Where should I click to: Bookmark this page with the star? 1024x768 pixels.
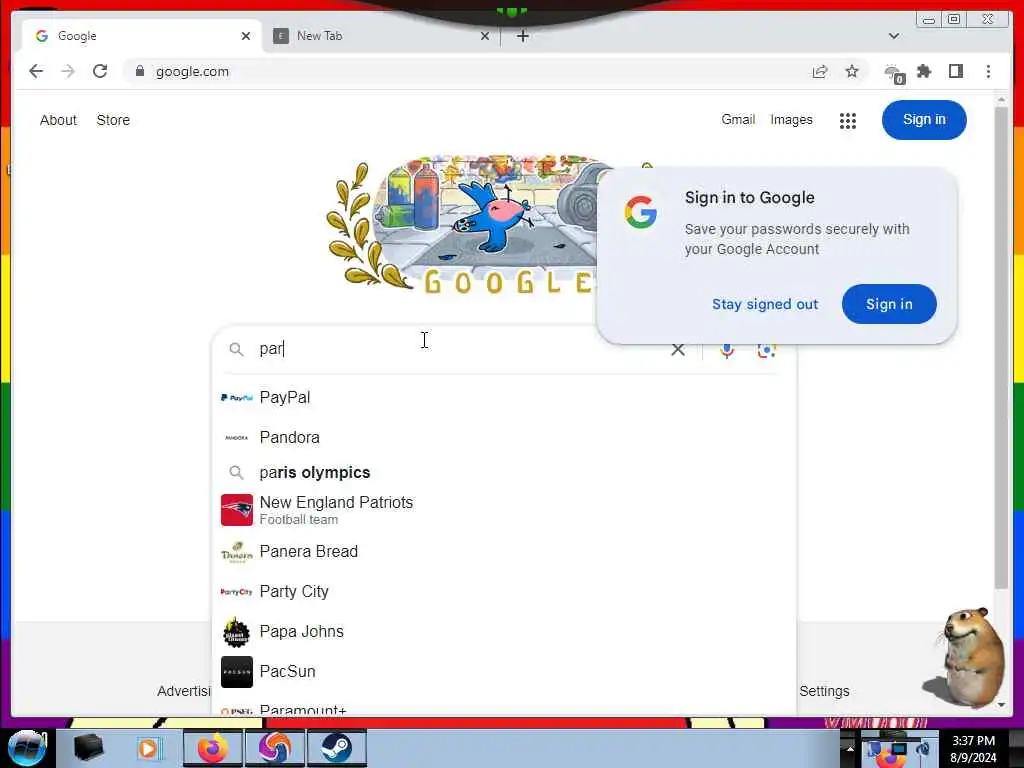click(852, 71)
